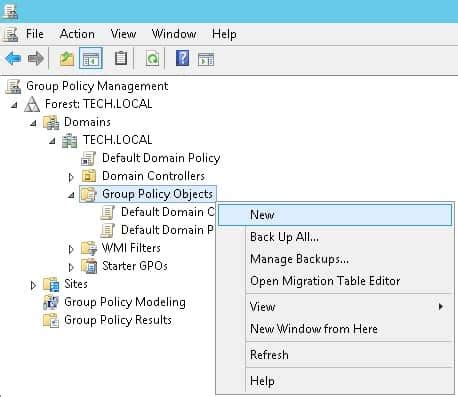The width and height of the screenshot is (458, 397).
Task: Choose Back Up All... from context menu
Action: pos(335,237)
